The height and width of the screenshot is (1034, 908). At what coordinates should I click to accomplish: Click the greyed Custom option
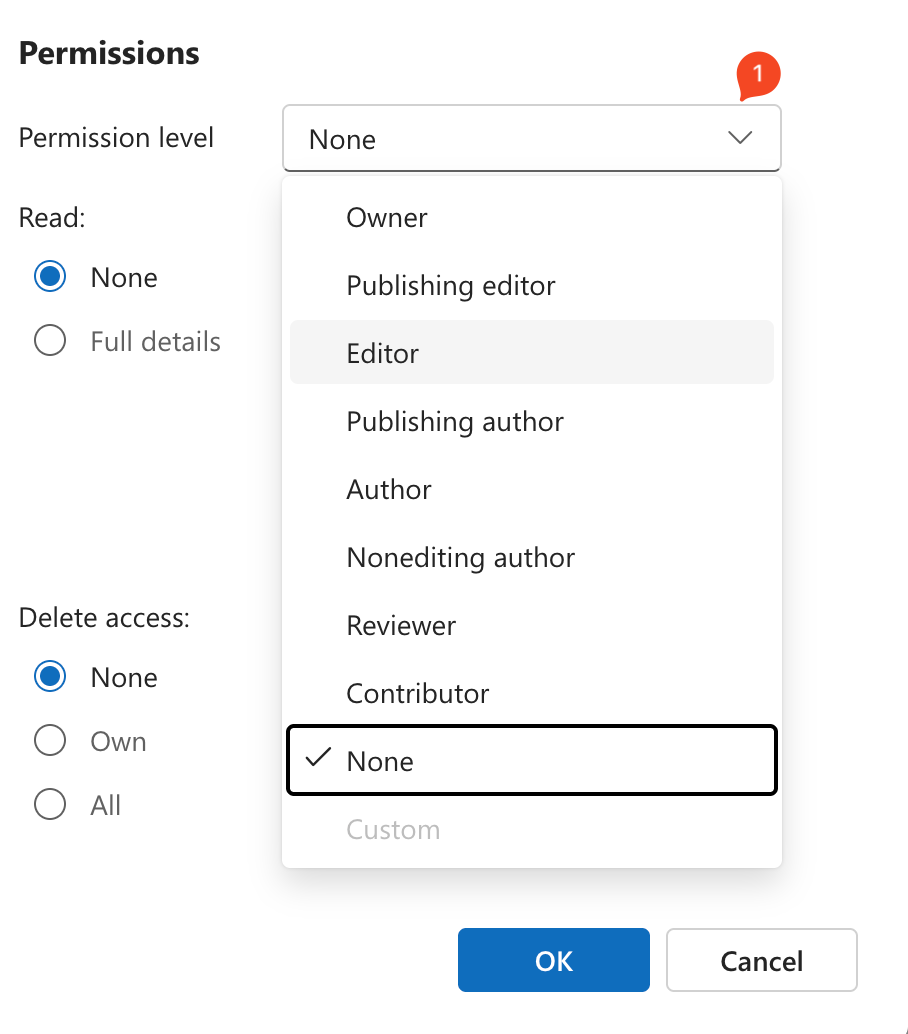point(531,829)
